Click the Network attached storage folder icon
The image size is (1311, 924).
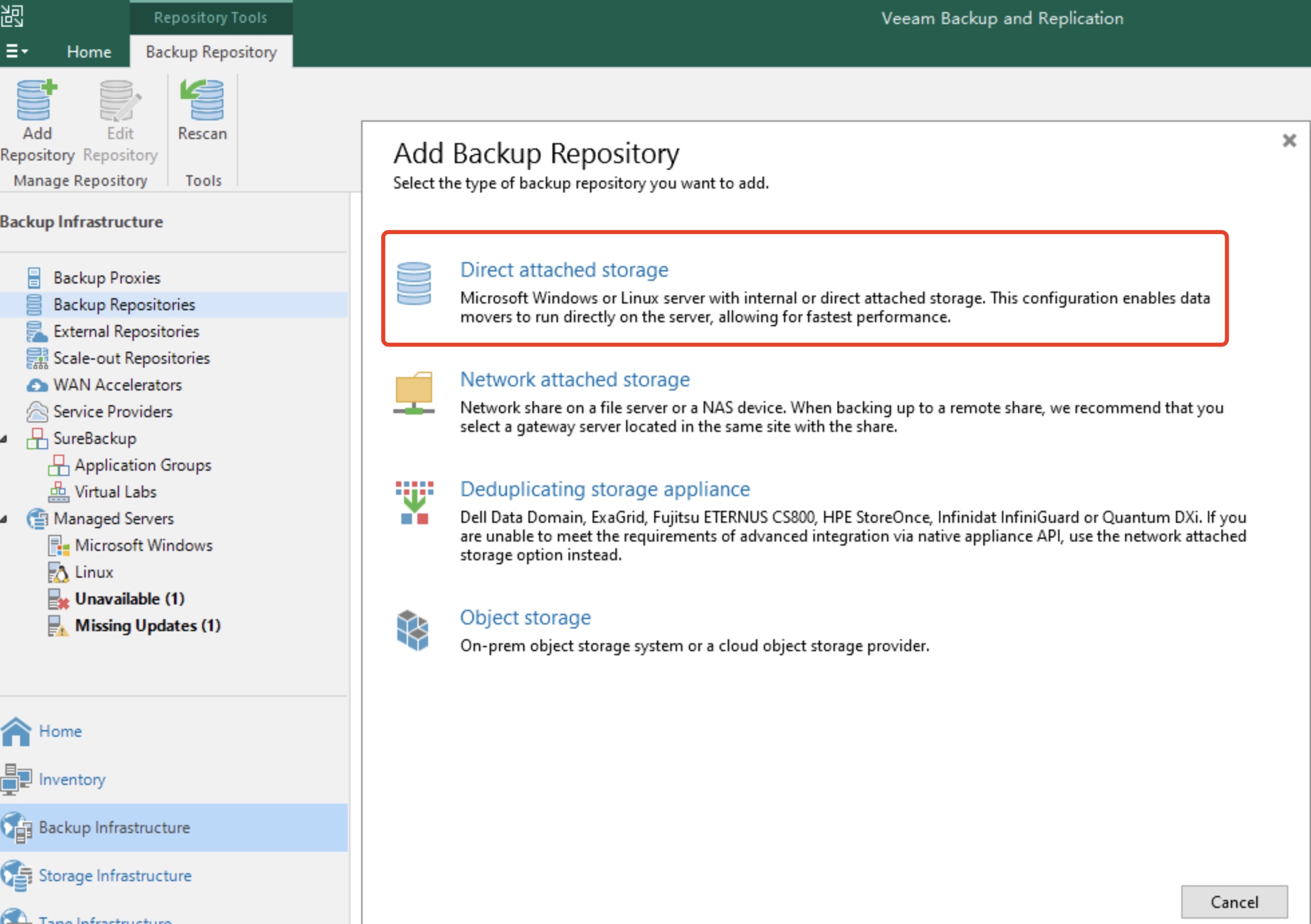pos(414,393)
